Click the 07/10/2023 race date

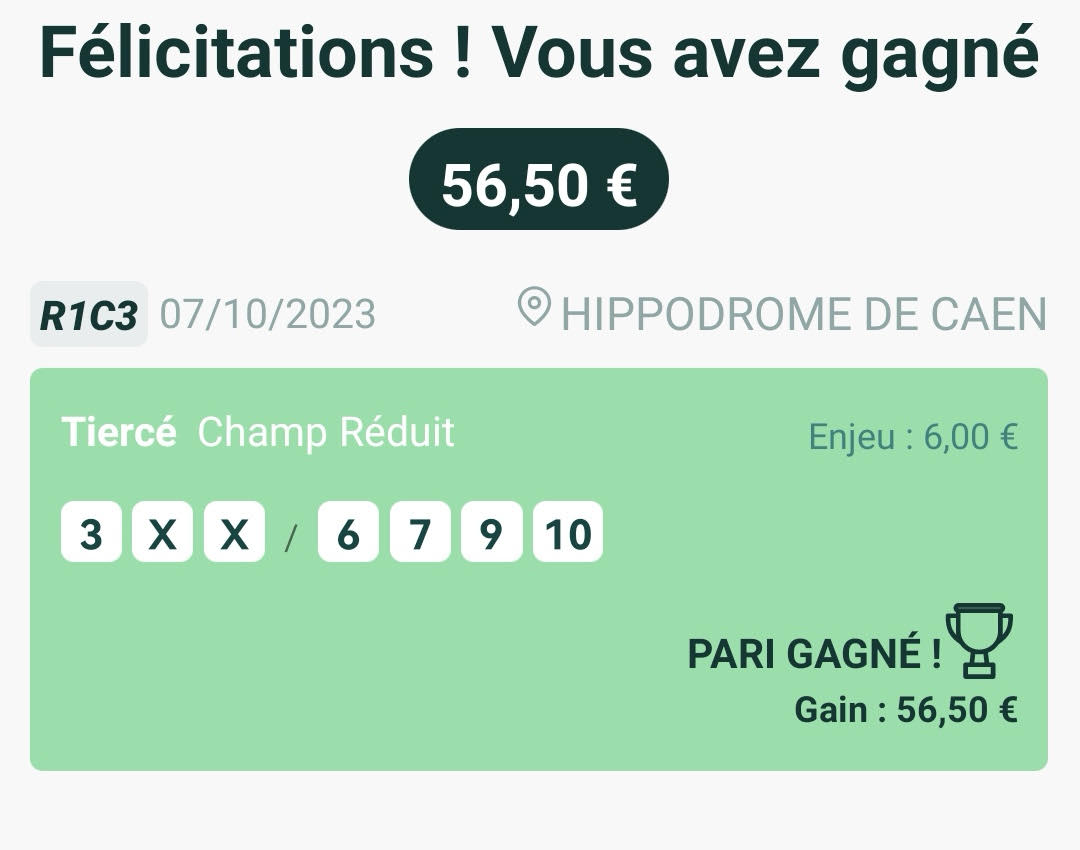click(268, 314)
